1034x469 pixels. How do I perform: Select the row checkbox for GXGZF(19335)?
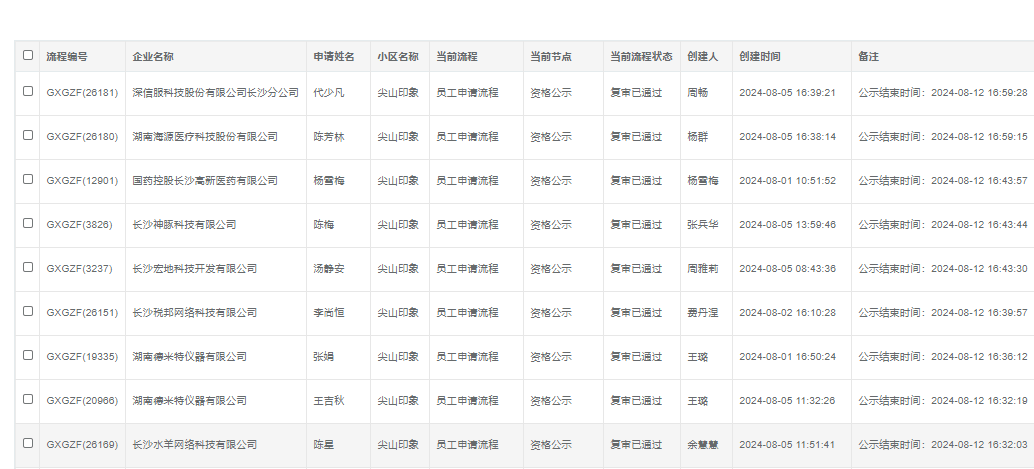point(28,355)
